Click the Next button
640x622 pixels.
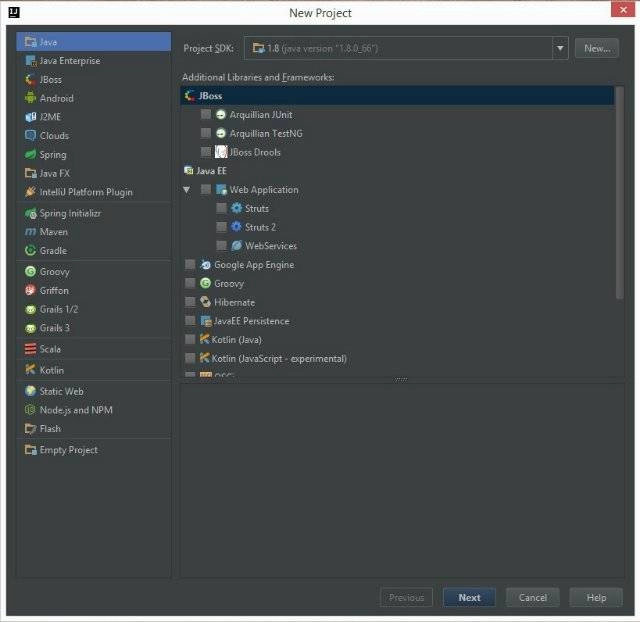pos(469,598)
